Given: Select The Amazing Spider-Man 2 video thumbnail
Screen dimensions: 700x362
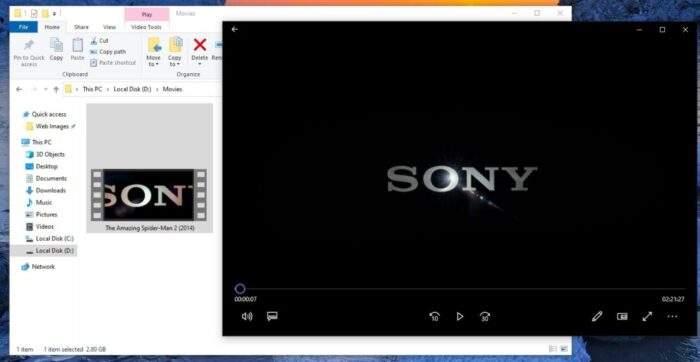Looking at the screenshot, I should coord(149,195).
